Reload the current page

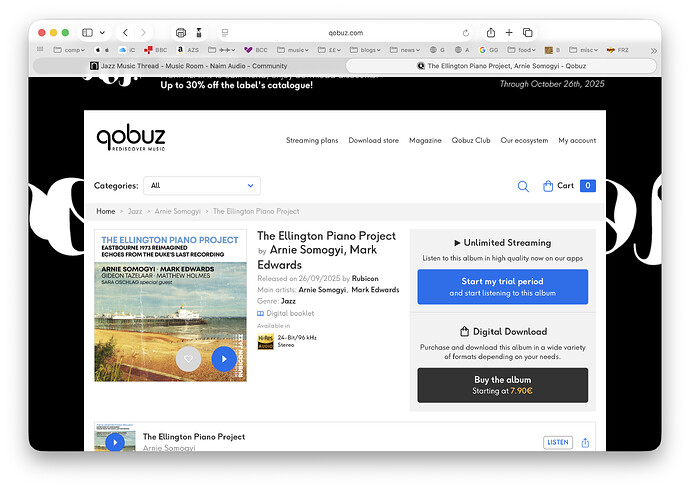coord(466,33)
